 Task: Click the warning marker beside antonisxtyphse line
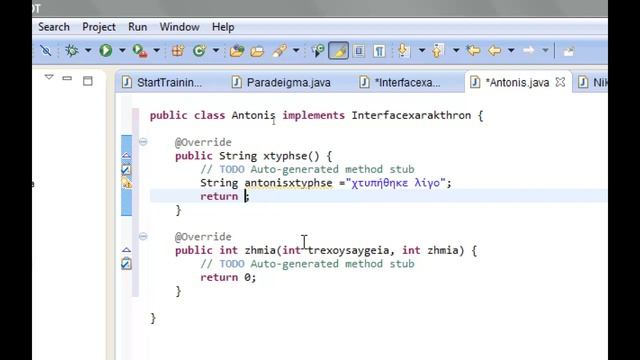[x=126, y=183]
